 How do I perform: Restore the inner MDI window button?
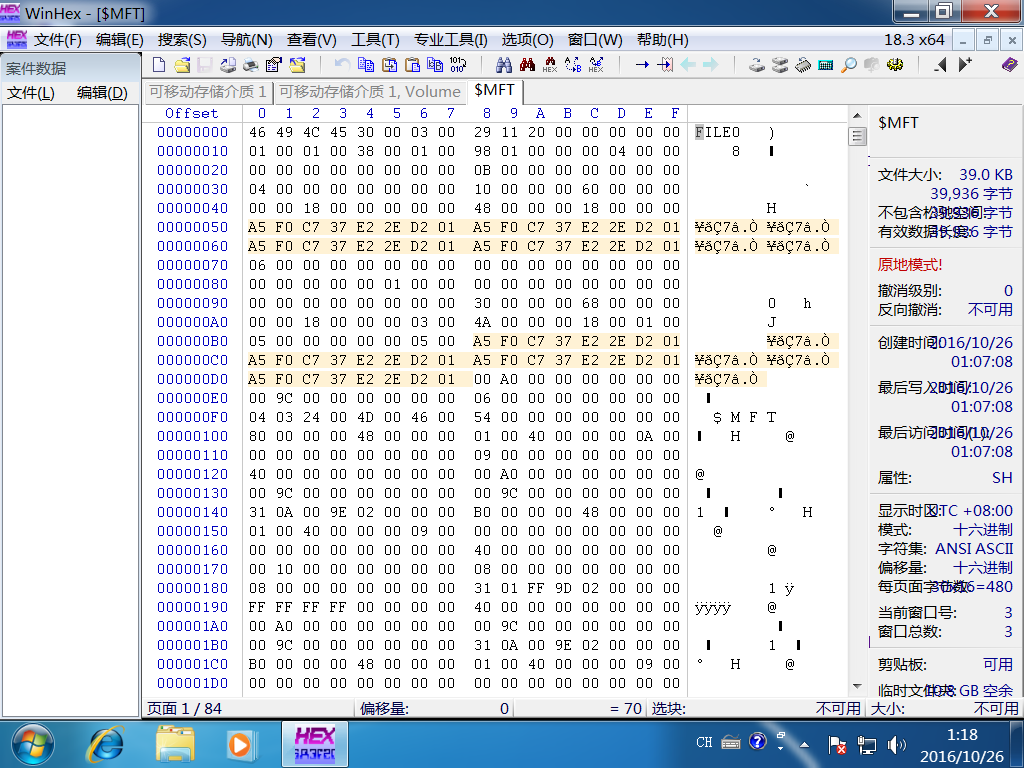tap(987, 40)
